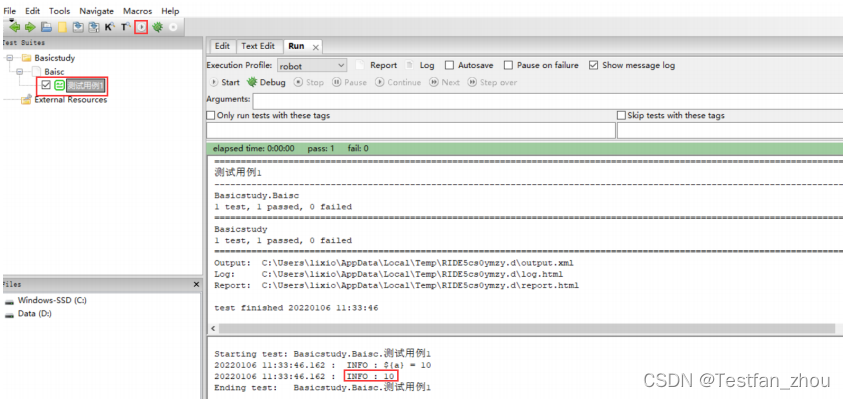Click the green Go Forward arrow icon
The image size is (845, 399).
30,27
